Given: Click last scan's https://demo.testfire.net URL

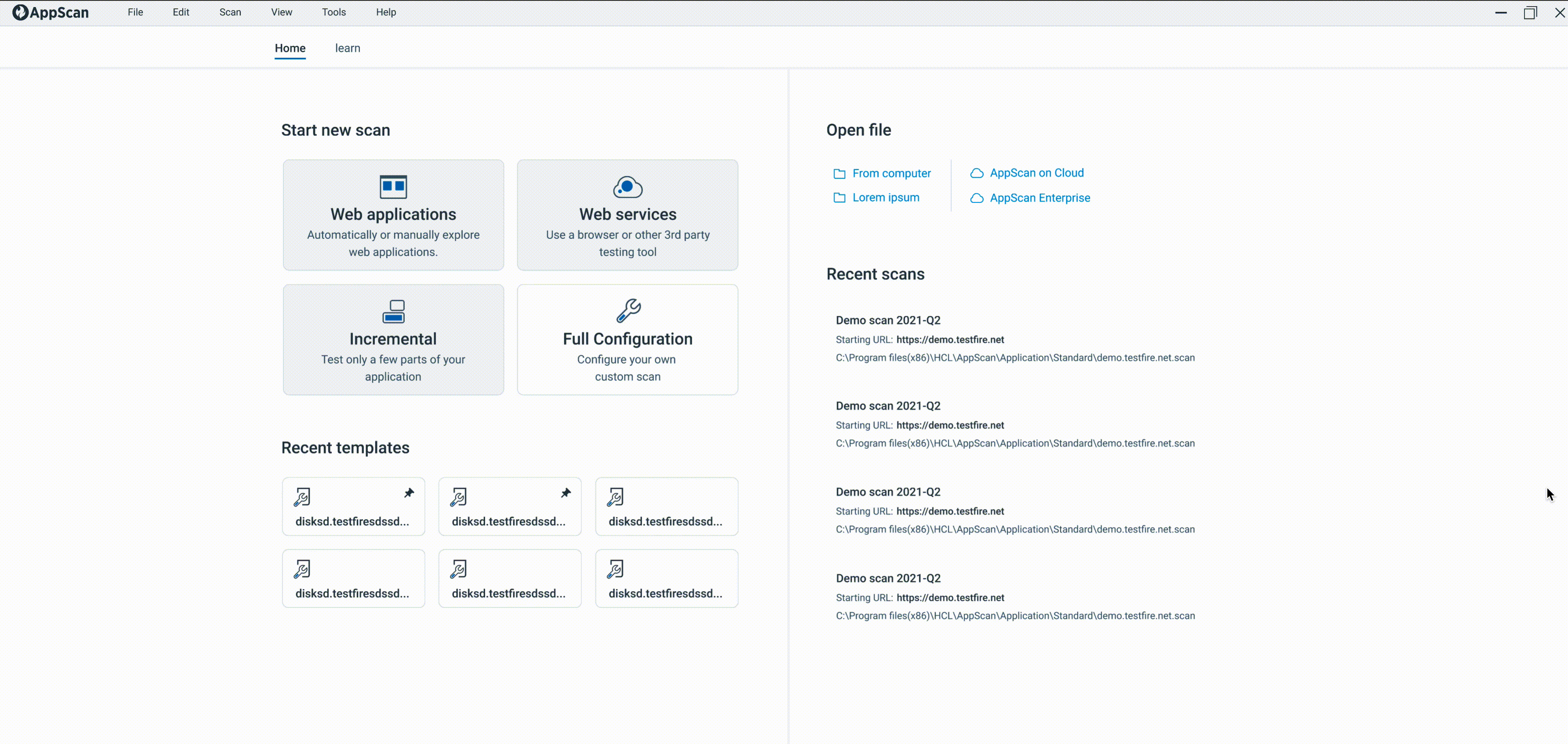Looking at the screenshot, I should click(x=950, y=597).
